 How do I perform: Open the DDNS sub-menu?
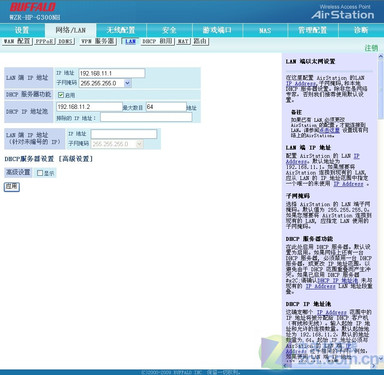pos(65,41)
